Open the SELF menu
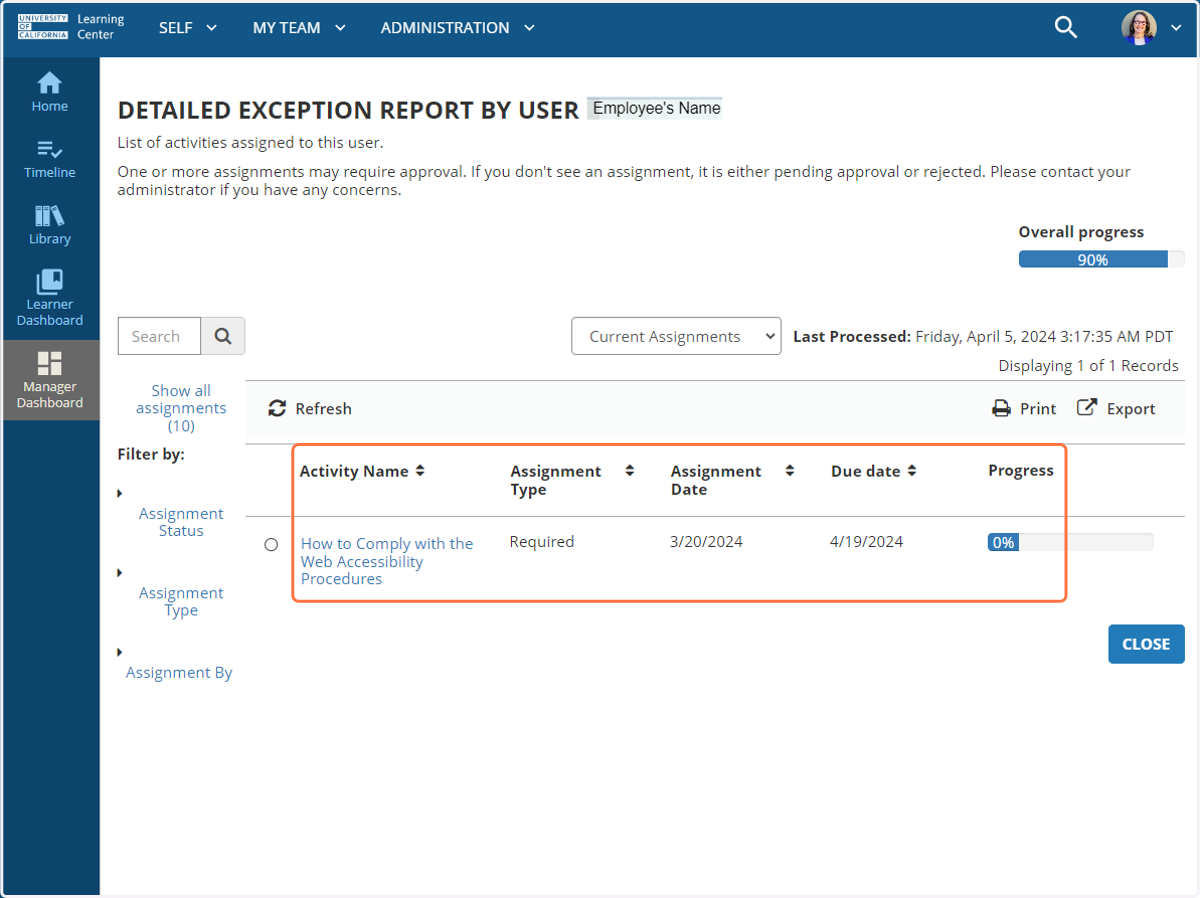Screen dimensions: 1200x898 click(x=188, y=28)
